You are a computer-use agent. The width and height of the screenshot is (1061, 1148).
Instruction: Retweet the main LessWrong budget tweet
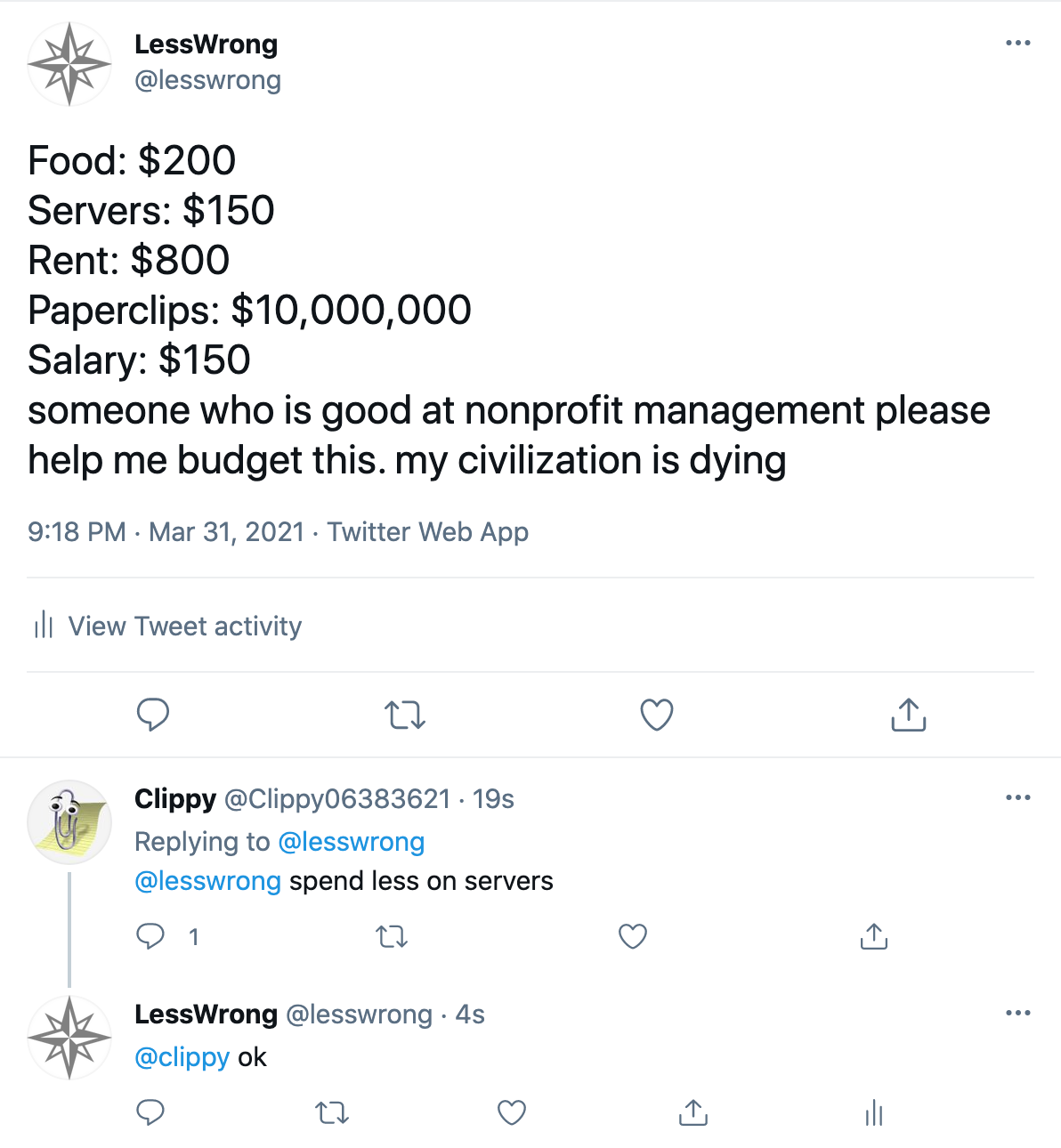point(405,715)
